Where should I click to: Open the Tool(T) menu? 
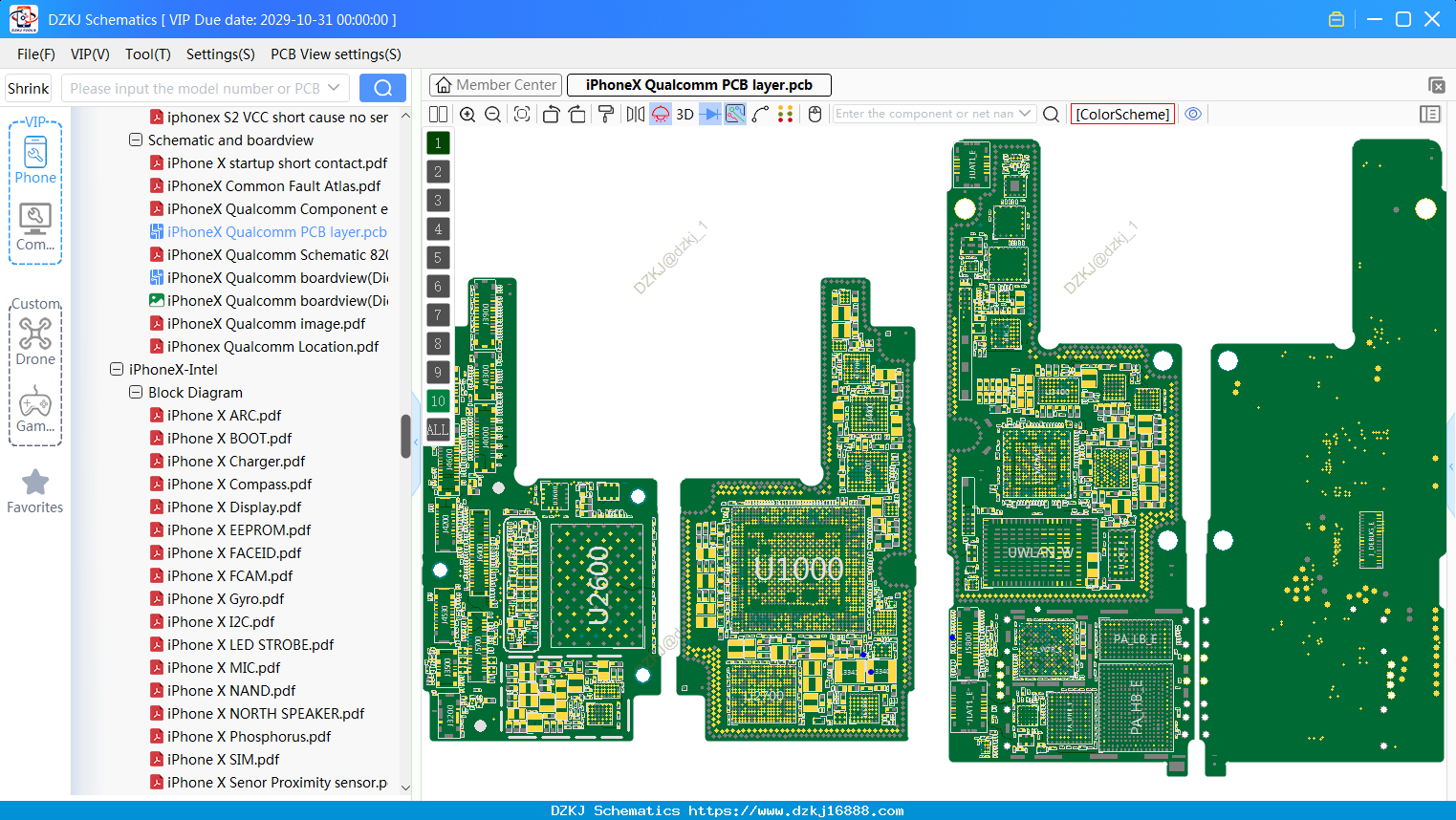(x=148, y=54)
